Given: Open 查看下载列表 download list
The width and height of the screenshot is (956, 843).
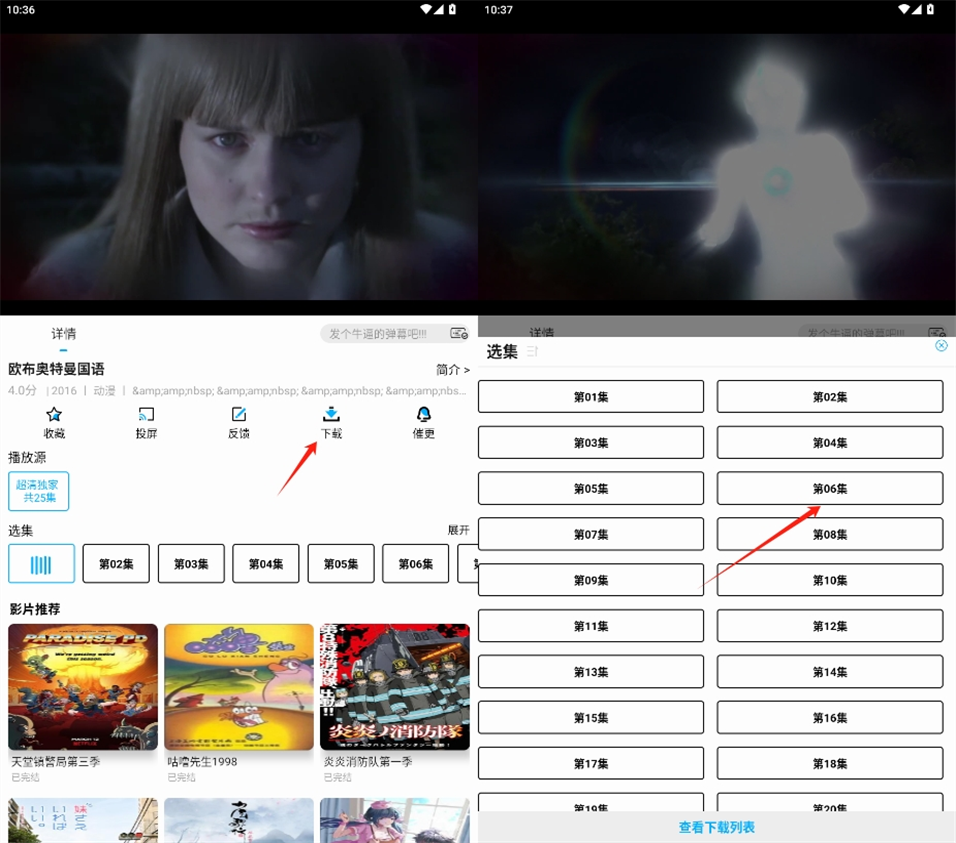Looking at the screenshot, I should (717, 827).
